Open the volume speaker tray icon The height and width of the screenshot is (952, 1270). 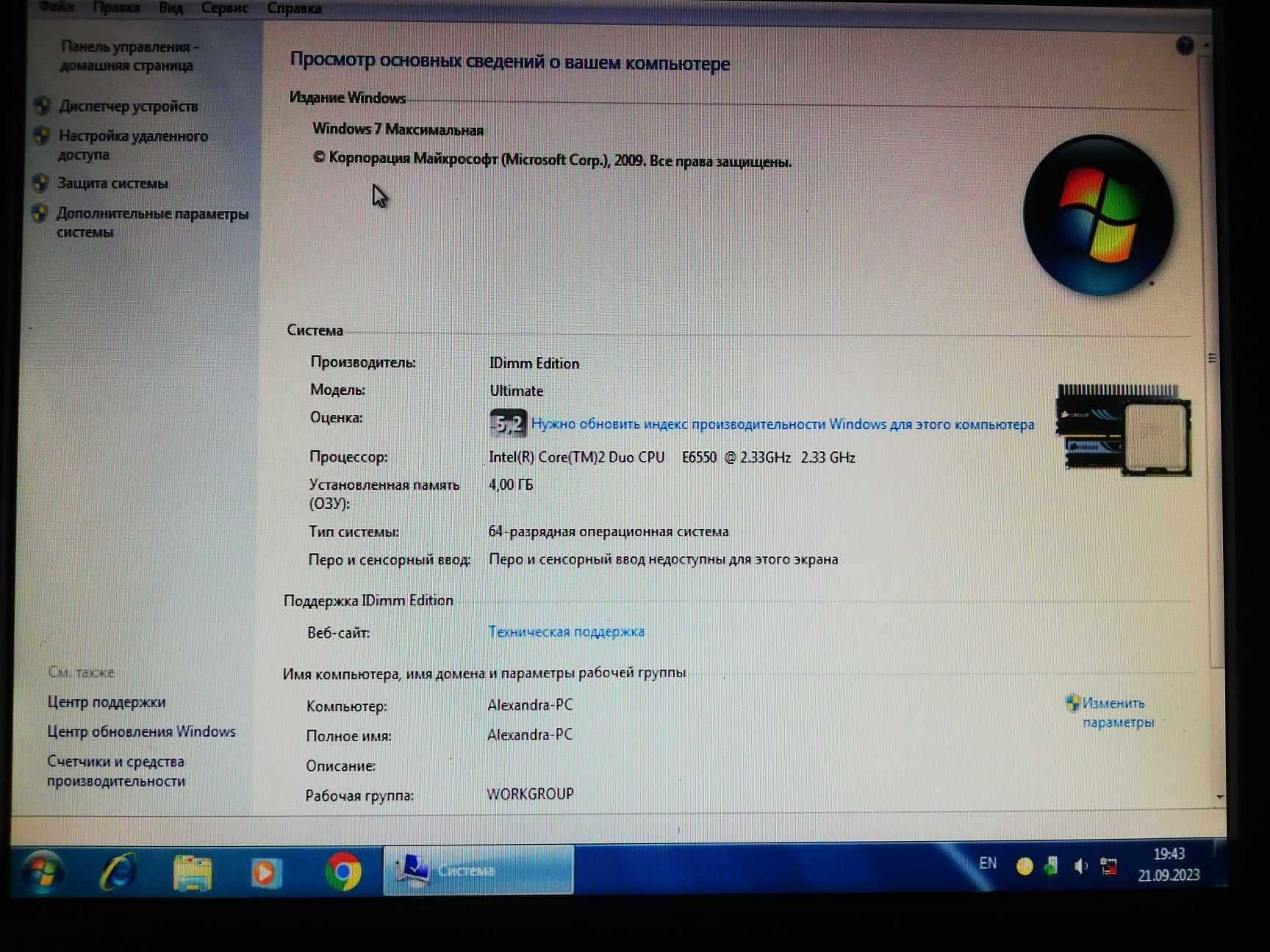1080,867
